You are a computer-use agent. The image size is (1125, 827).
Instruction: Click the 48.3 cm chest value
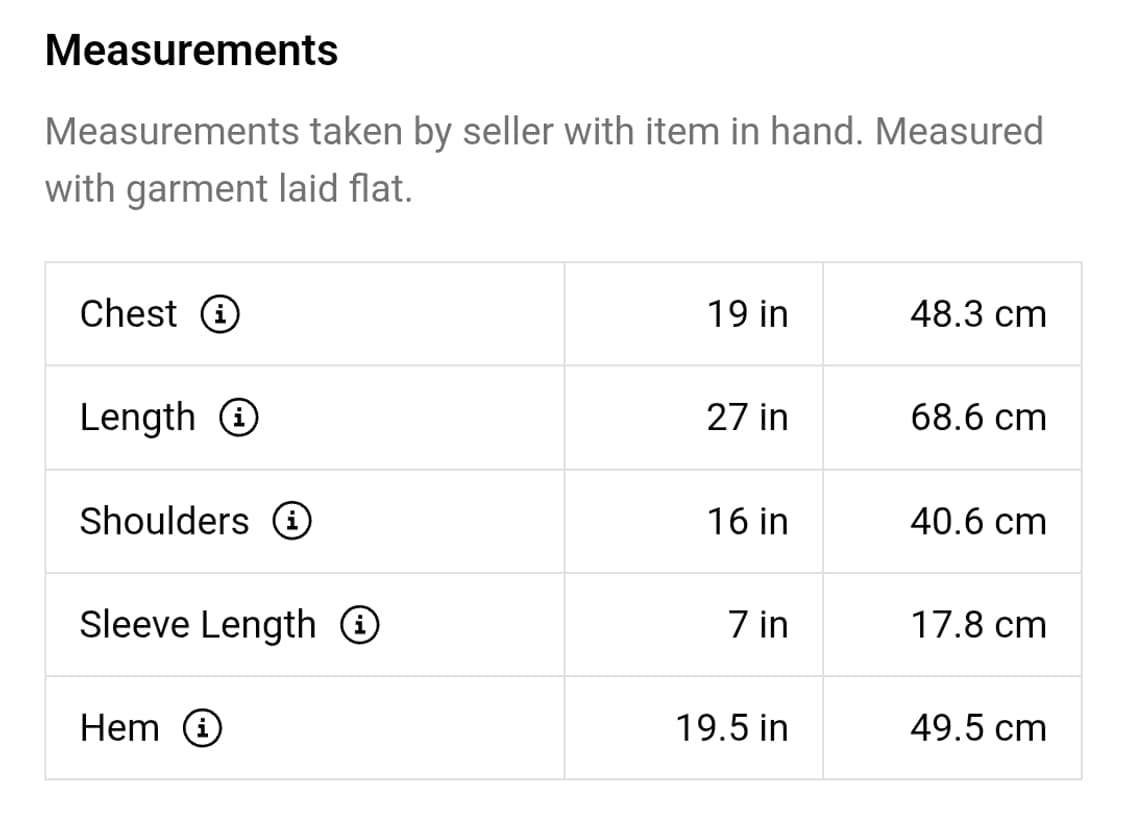coord(979,314)
